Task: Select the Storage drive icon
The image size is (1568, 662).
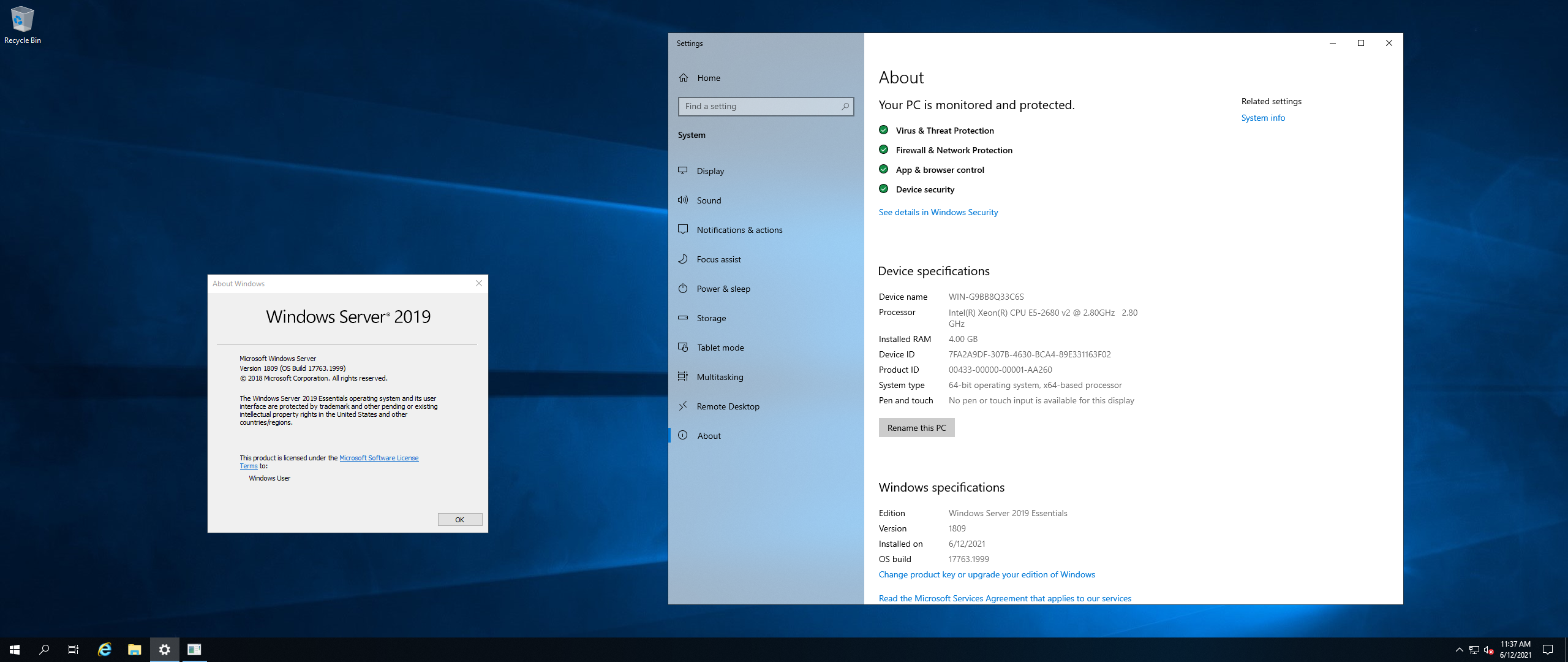Action: pyautogui.click(x=683, y=318)
